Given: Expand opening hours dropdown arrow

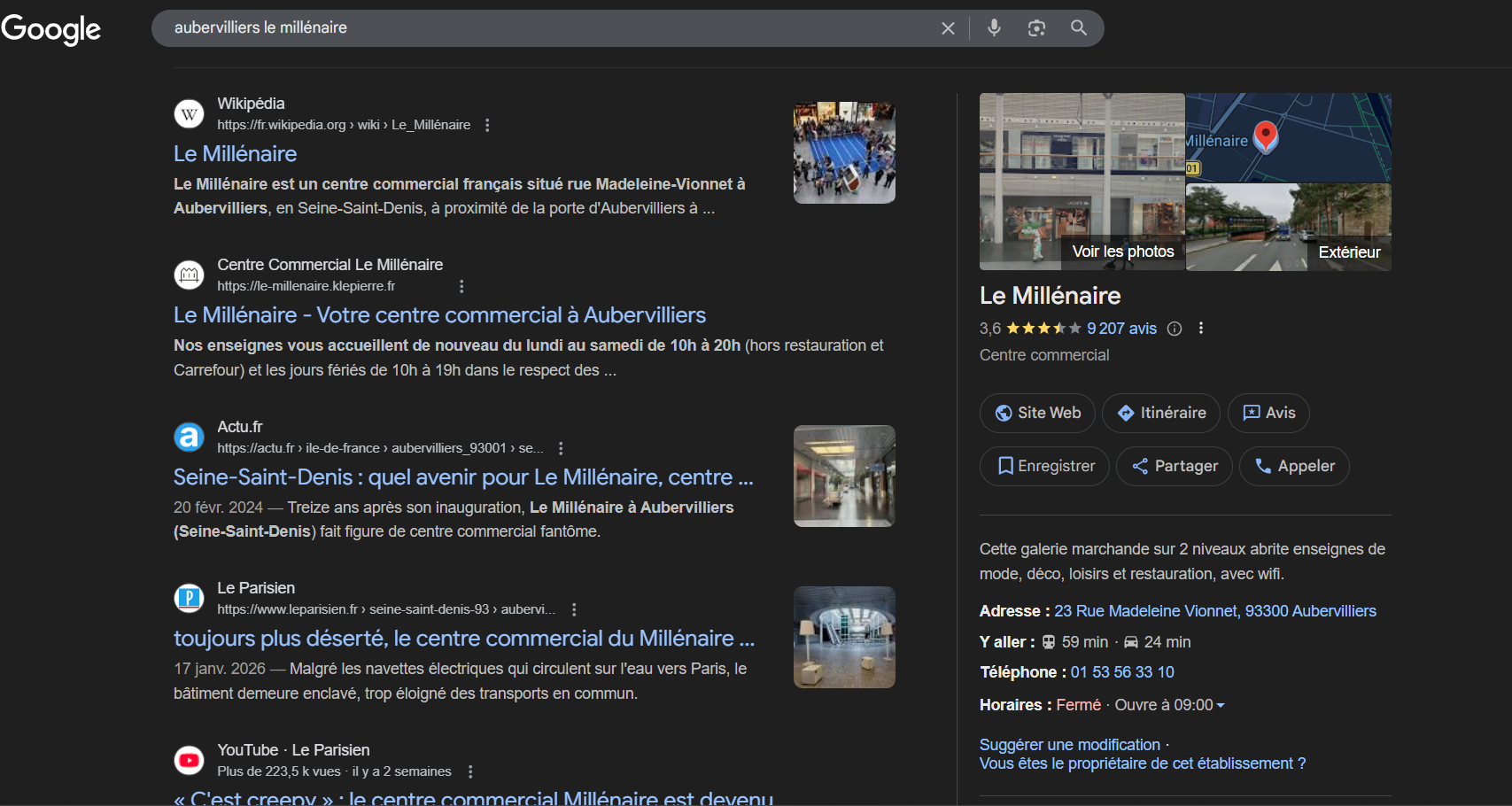Looking at the screenshot, I should 1221,706.
